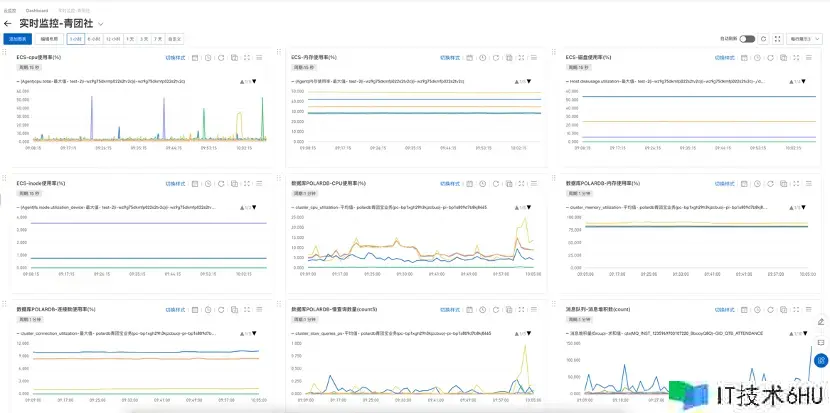This screenshot has width=830, height=414.
Task: Click the blue 添加图表 button
Action: click(x=17, y=38)
